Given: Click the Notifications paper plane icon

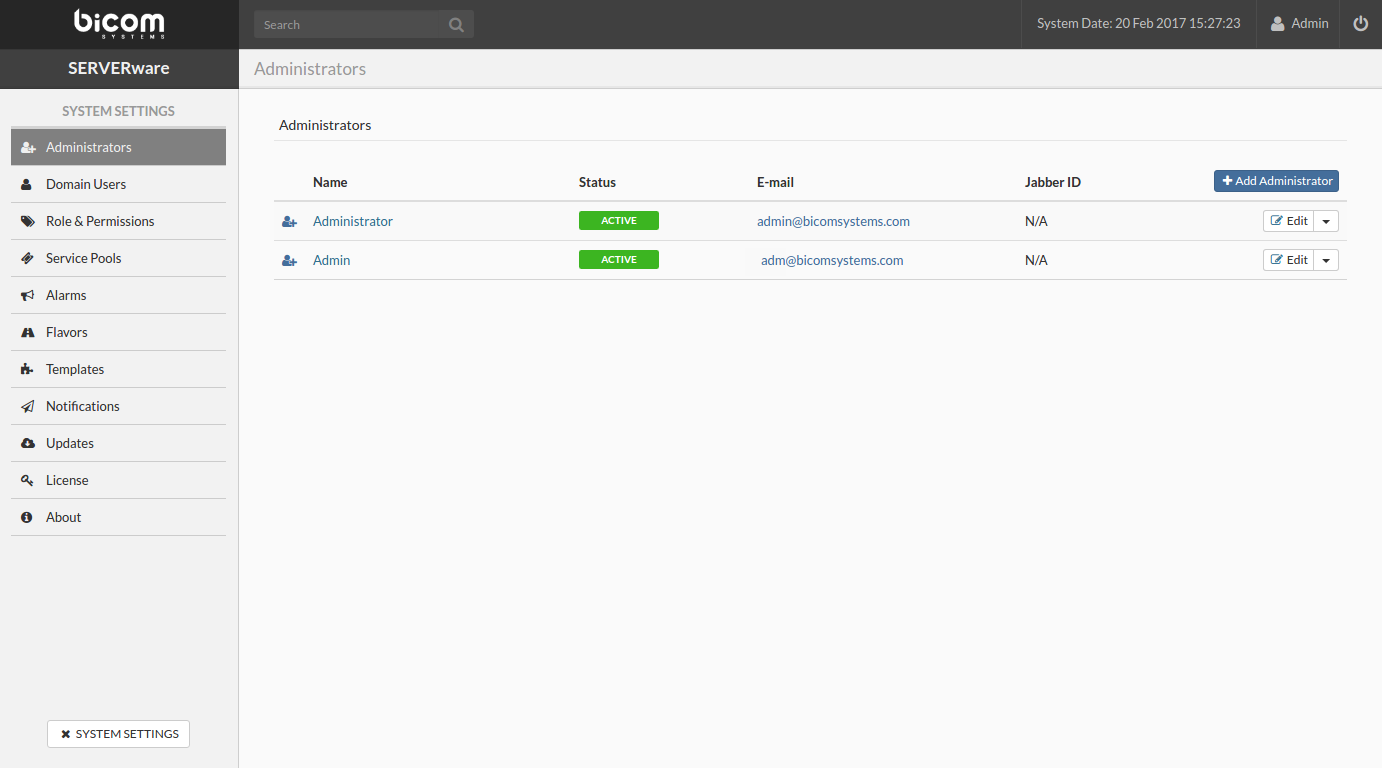Looking at the screenshot, I should (28, 407).
